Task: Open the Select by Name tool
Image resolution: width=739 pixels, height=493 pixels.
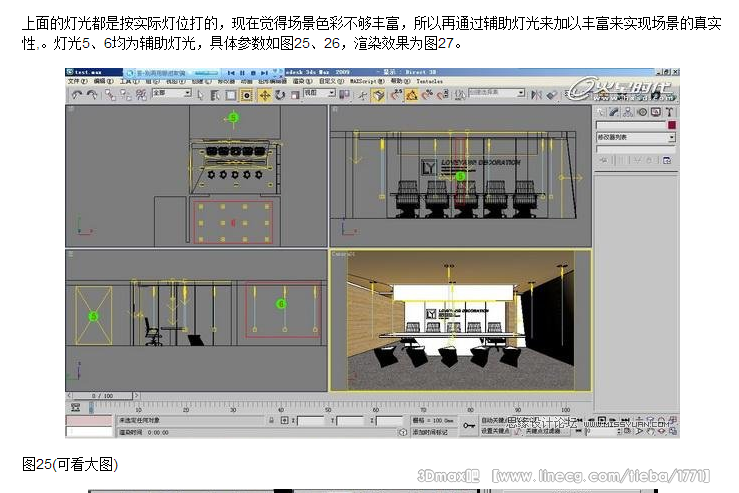Action: coord(215,95)
